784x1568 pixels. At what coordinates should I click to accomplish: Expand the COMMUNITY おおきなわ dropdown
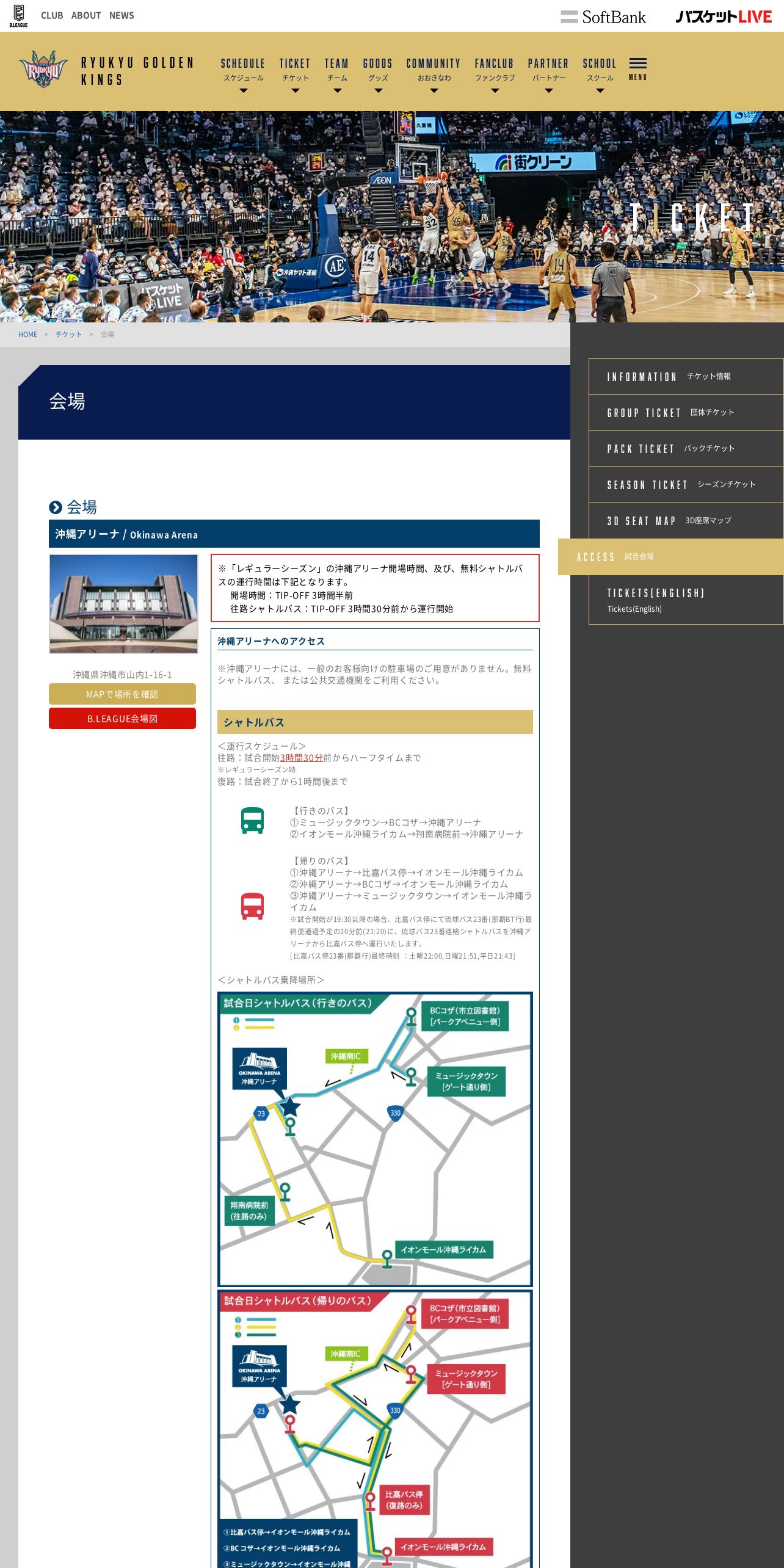[434, 91]
